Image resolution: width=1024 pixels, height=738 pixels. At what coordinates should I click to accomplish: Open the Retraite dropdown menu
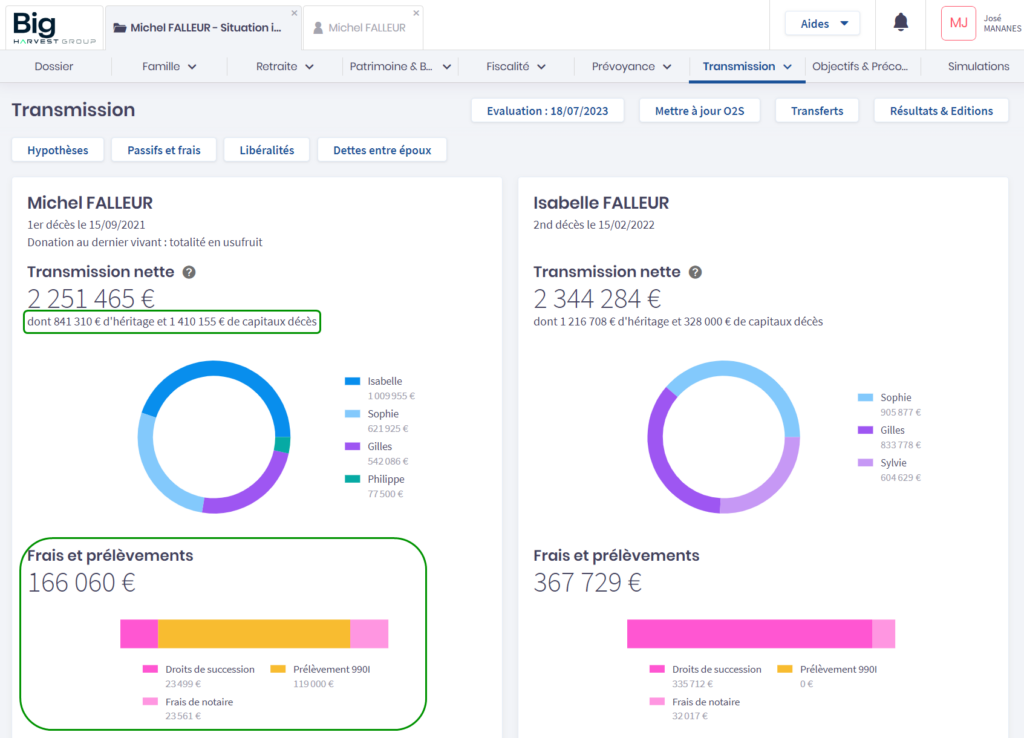point(285,67)
